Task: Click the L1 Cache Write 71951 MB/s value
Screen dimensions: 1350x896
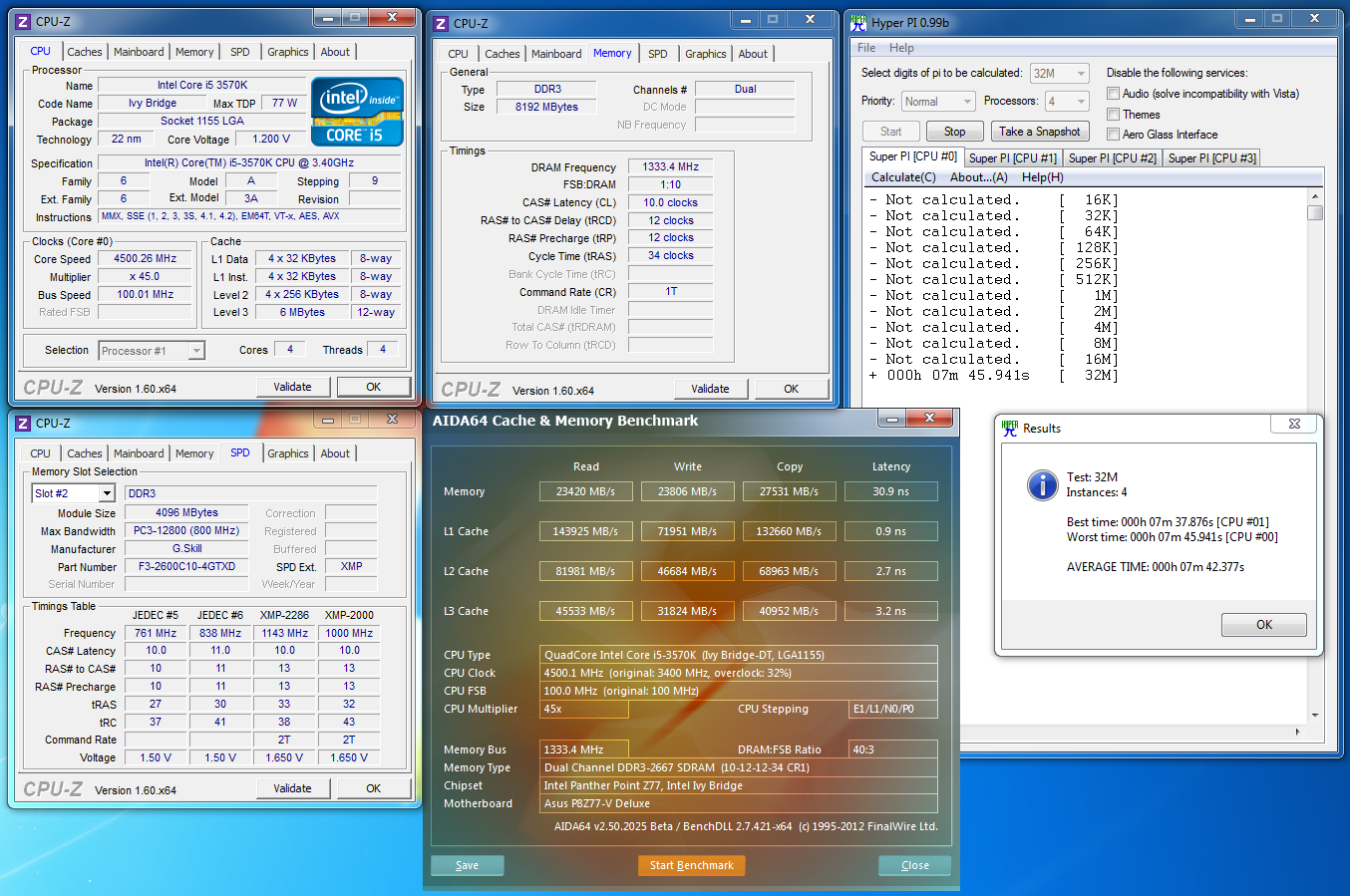Action: point(687,531)
